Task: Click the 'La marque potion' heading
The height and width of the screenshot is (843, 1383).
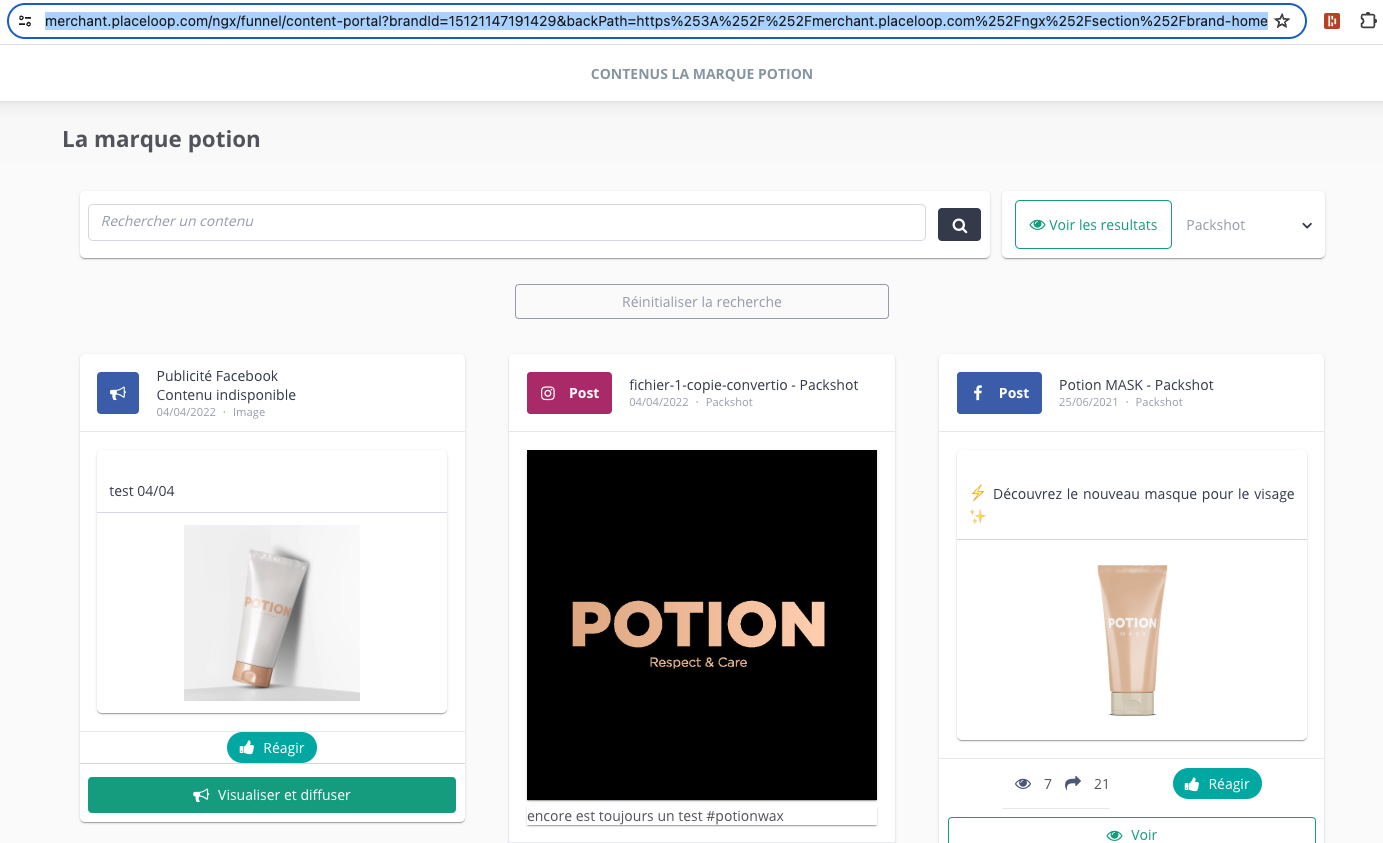Action: point(161,139)
